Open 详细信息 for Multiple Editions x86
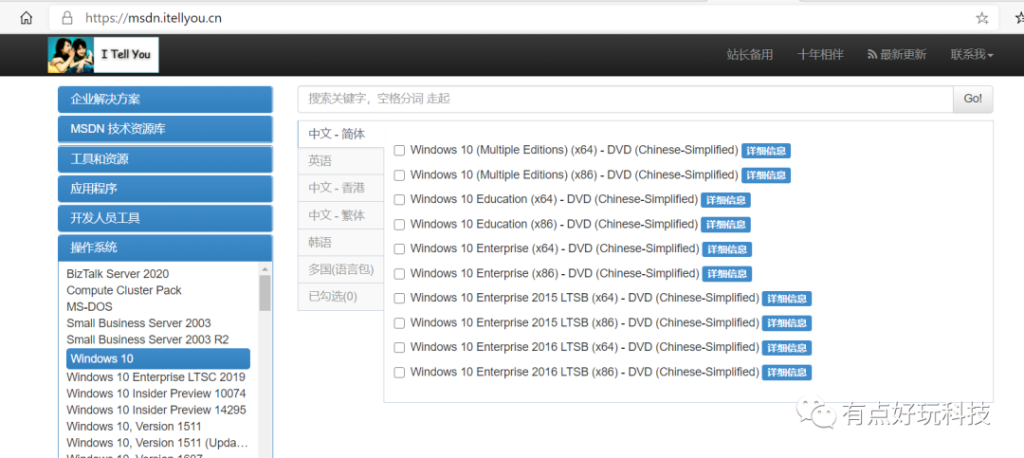This screenshot has height=458, width=1024. point(766,175)
